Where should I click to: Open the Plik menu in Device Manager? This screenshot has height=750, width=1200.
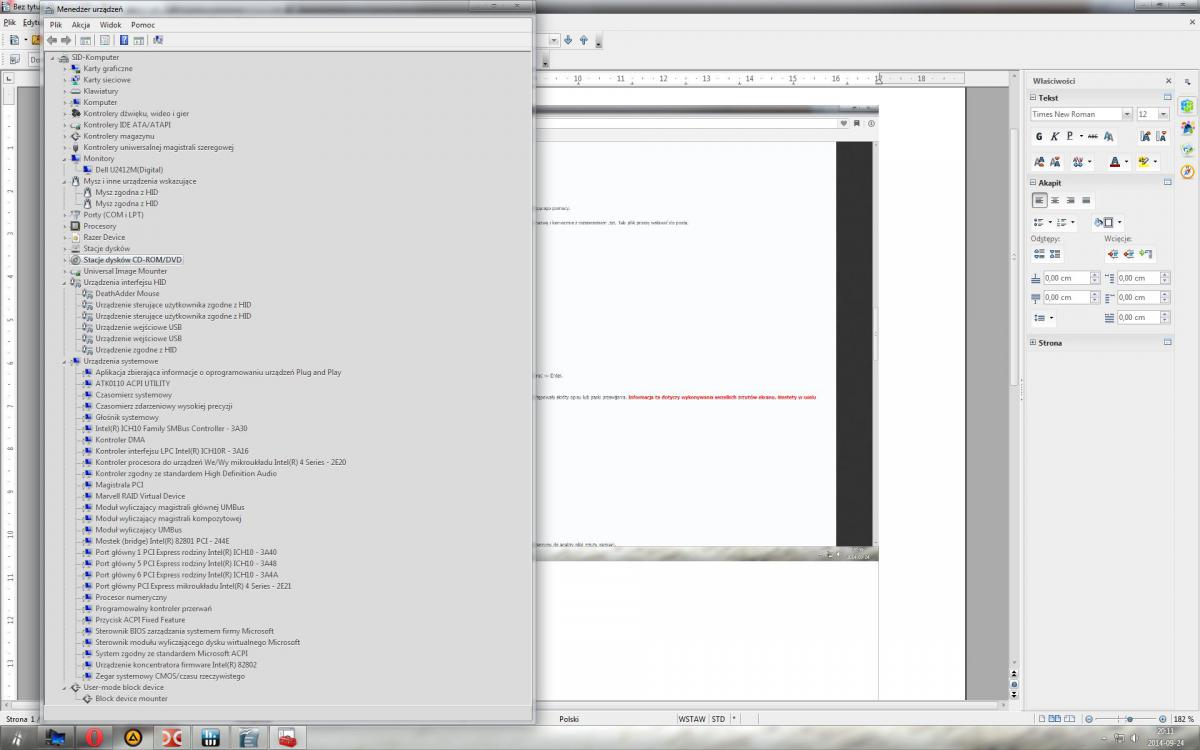pos(56,24)
